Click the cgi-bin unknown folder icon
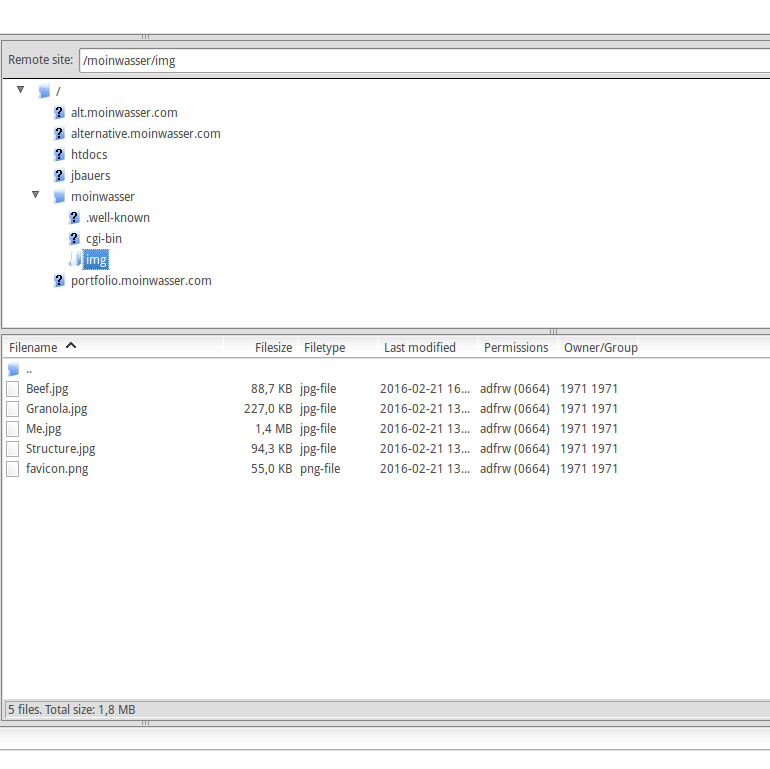 [74, 239]
